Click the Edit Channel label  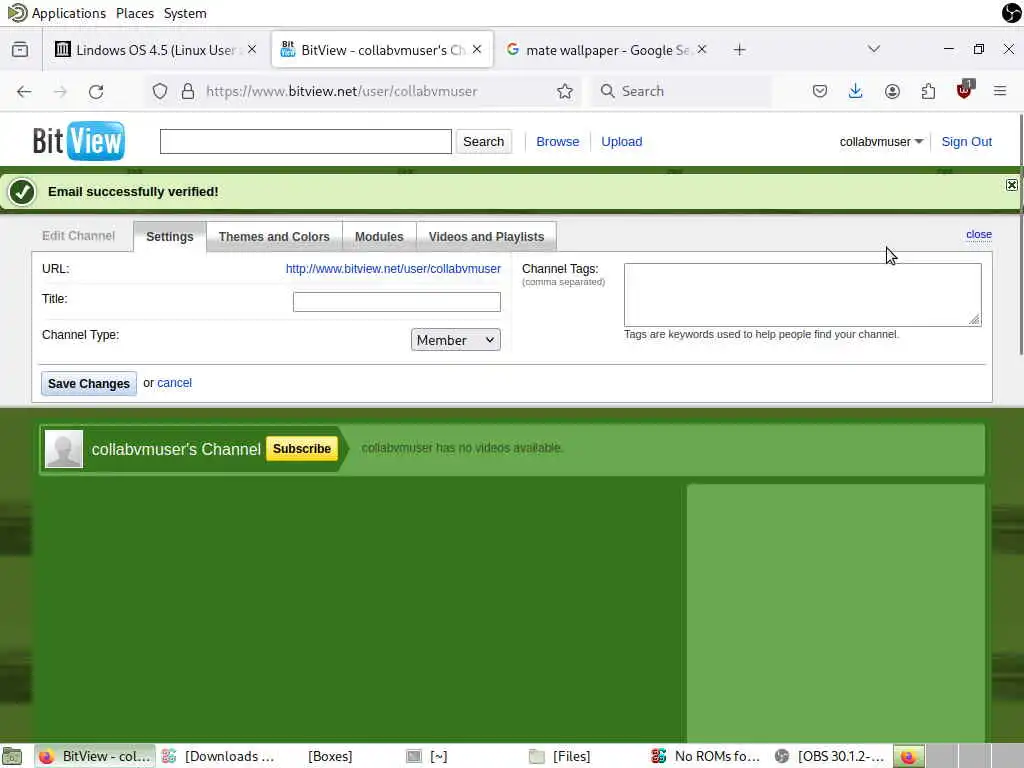tap(78, 236)
